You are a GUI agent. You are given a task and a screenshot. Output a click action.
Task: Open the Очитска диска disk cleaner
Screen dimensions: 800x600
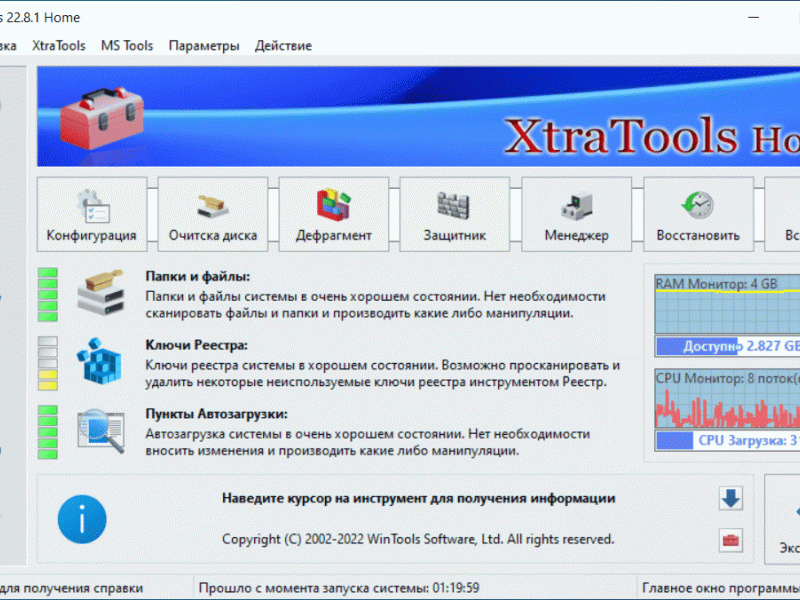(213, 214)
